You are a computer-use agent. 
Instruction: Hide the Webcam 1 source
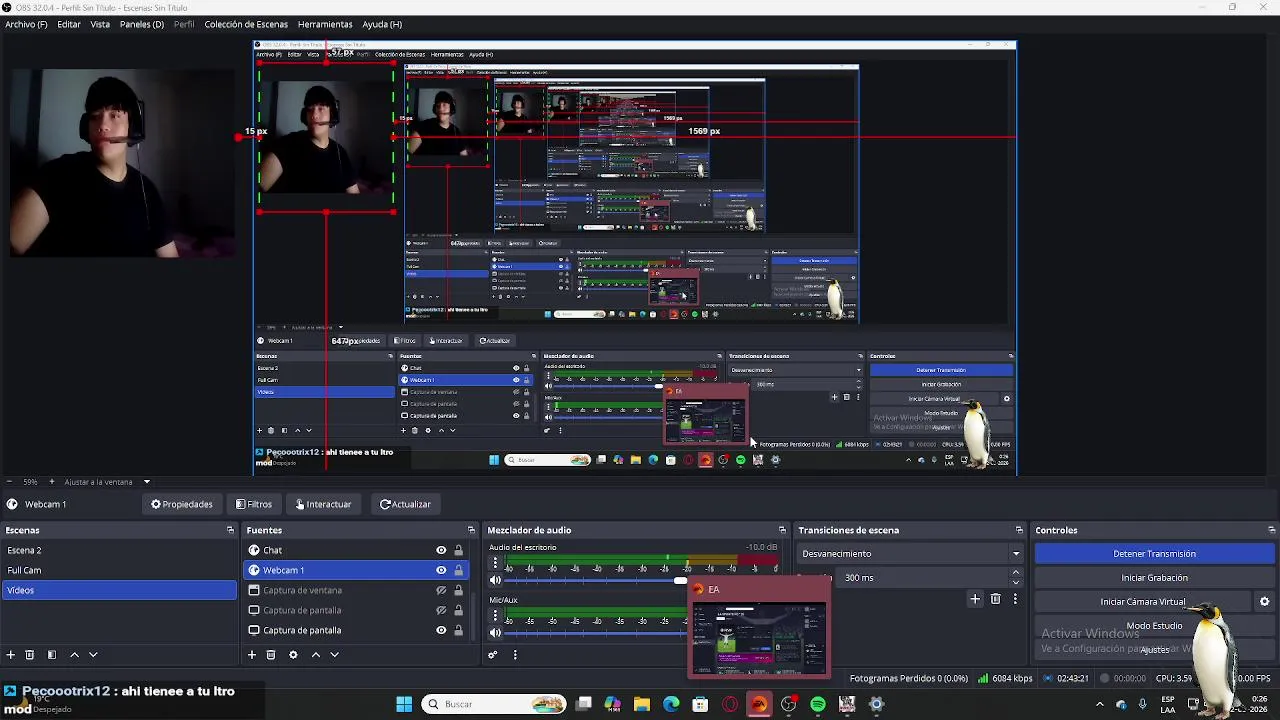click(x=441, y=570)
